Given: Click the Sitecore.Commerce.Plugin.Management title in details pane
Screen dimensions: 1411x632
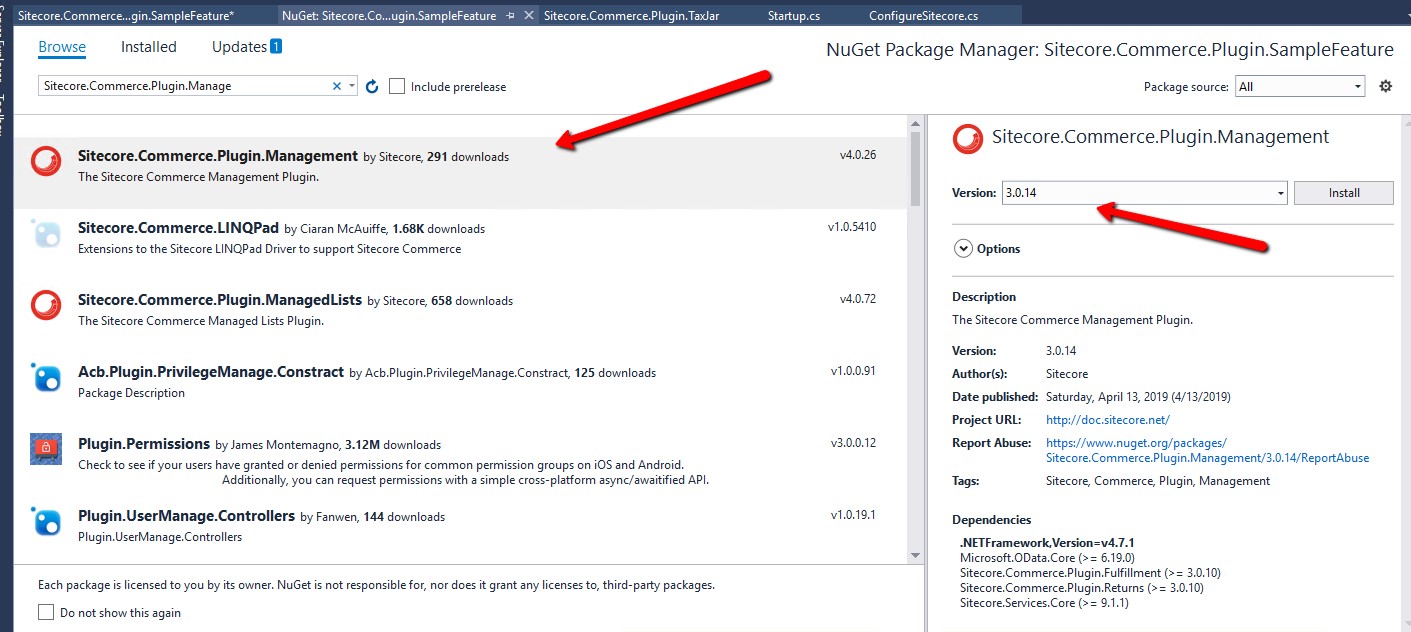Looking at the screenshot, I should point(1161,137).
